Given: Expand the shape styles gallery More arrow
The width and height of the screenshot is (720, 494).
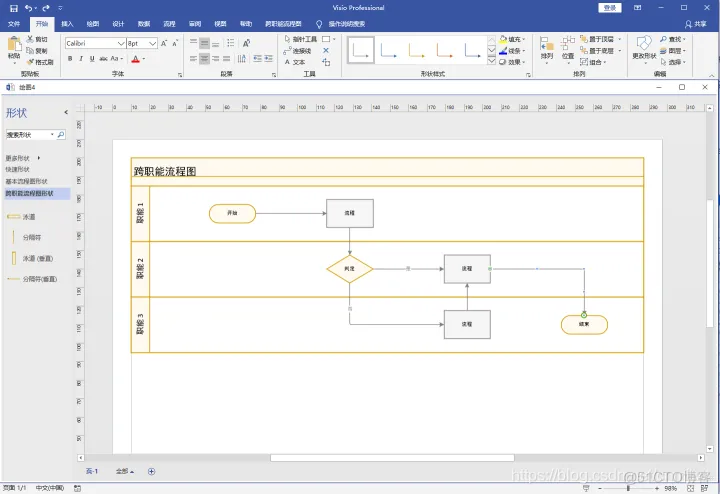Looking at the screenshot, I should pos(491,61).
